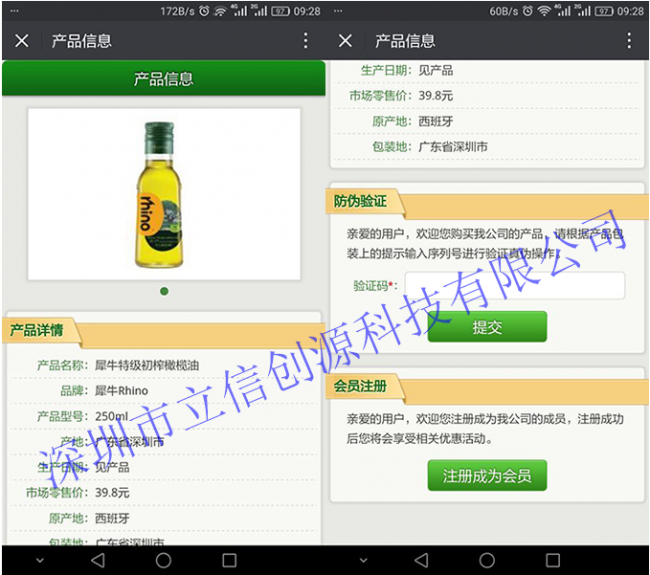Screen dimensions: 650x575
Task: Click brand value 犀牛Rhino
Action: [121, 391]
